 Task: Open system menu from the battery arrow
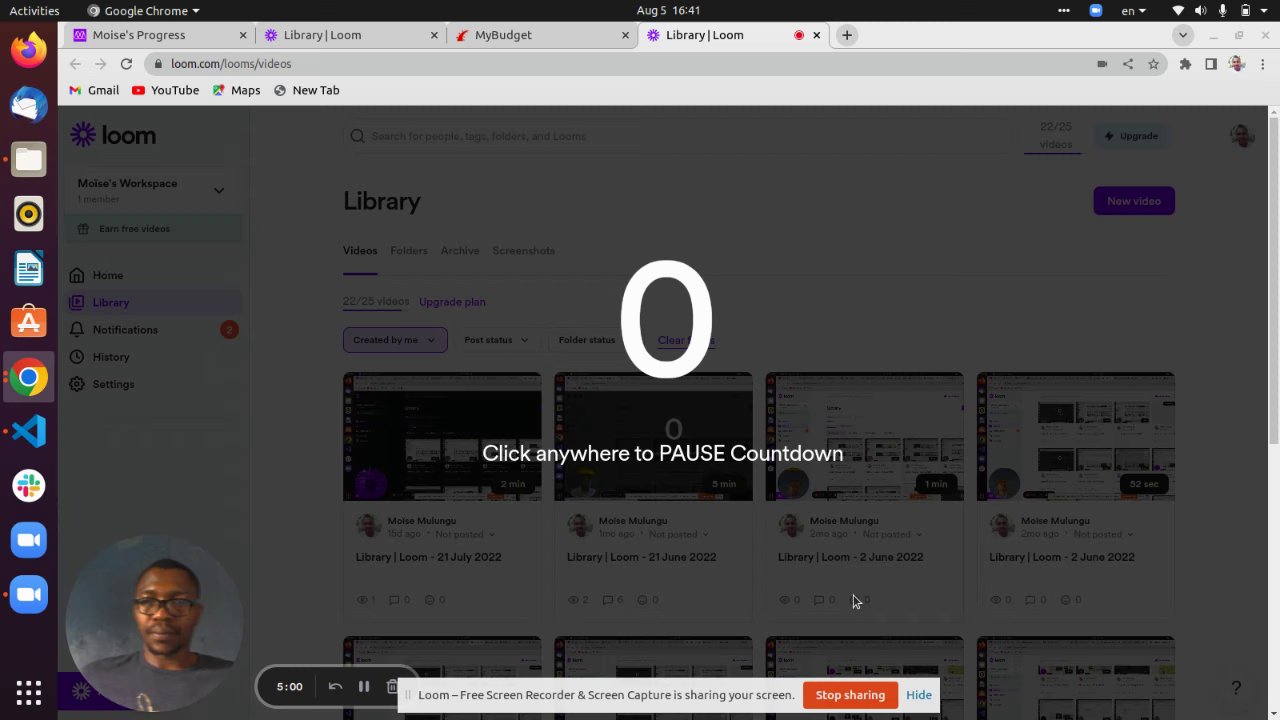1266,11
